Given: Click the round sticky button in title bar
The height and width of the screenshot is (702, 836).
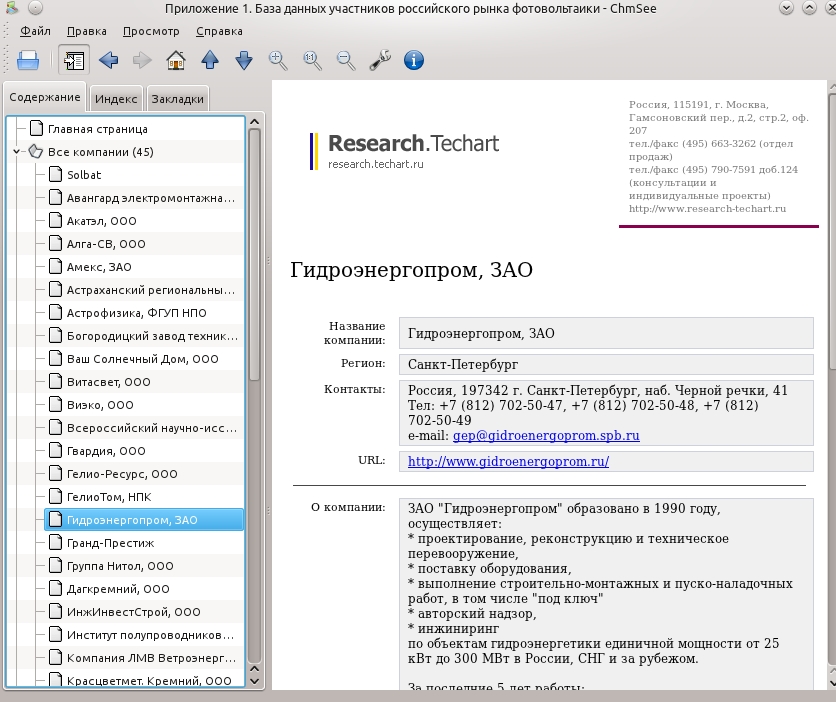Looking at the screenshot, I should click(x=35, y=8).
